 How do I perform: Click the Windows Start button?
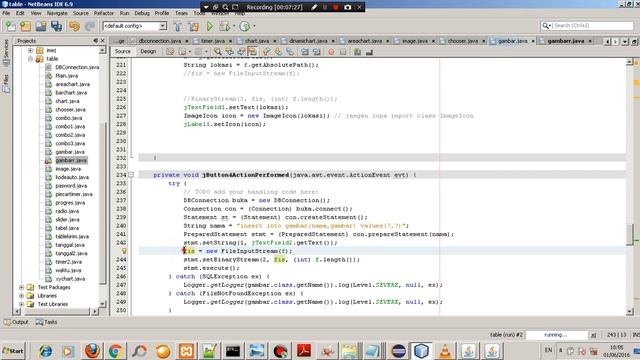coord(13,351)
